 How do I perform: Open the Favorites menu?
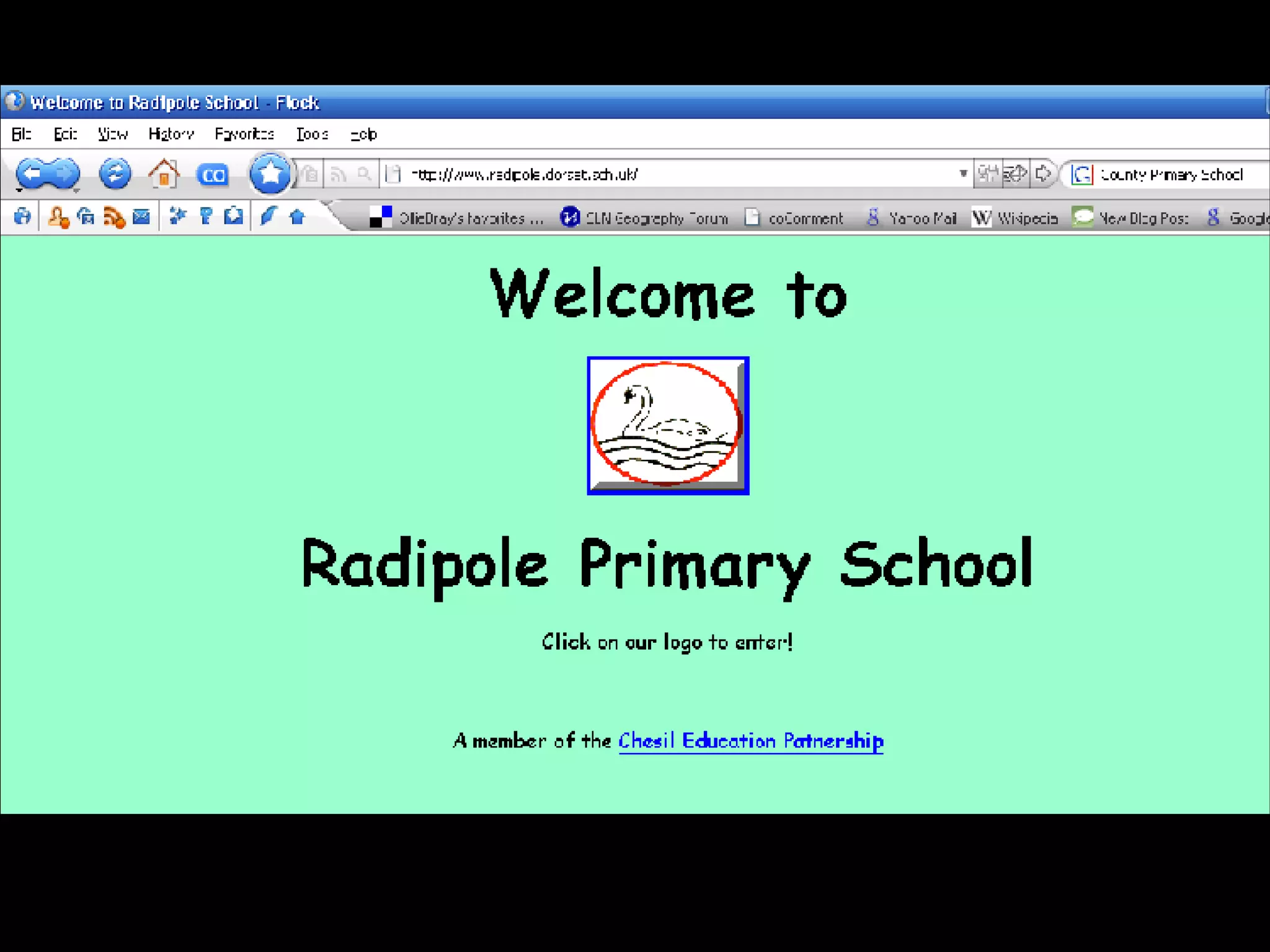click(244, 134)
